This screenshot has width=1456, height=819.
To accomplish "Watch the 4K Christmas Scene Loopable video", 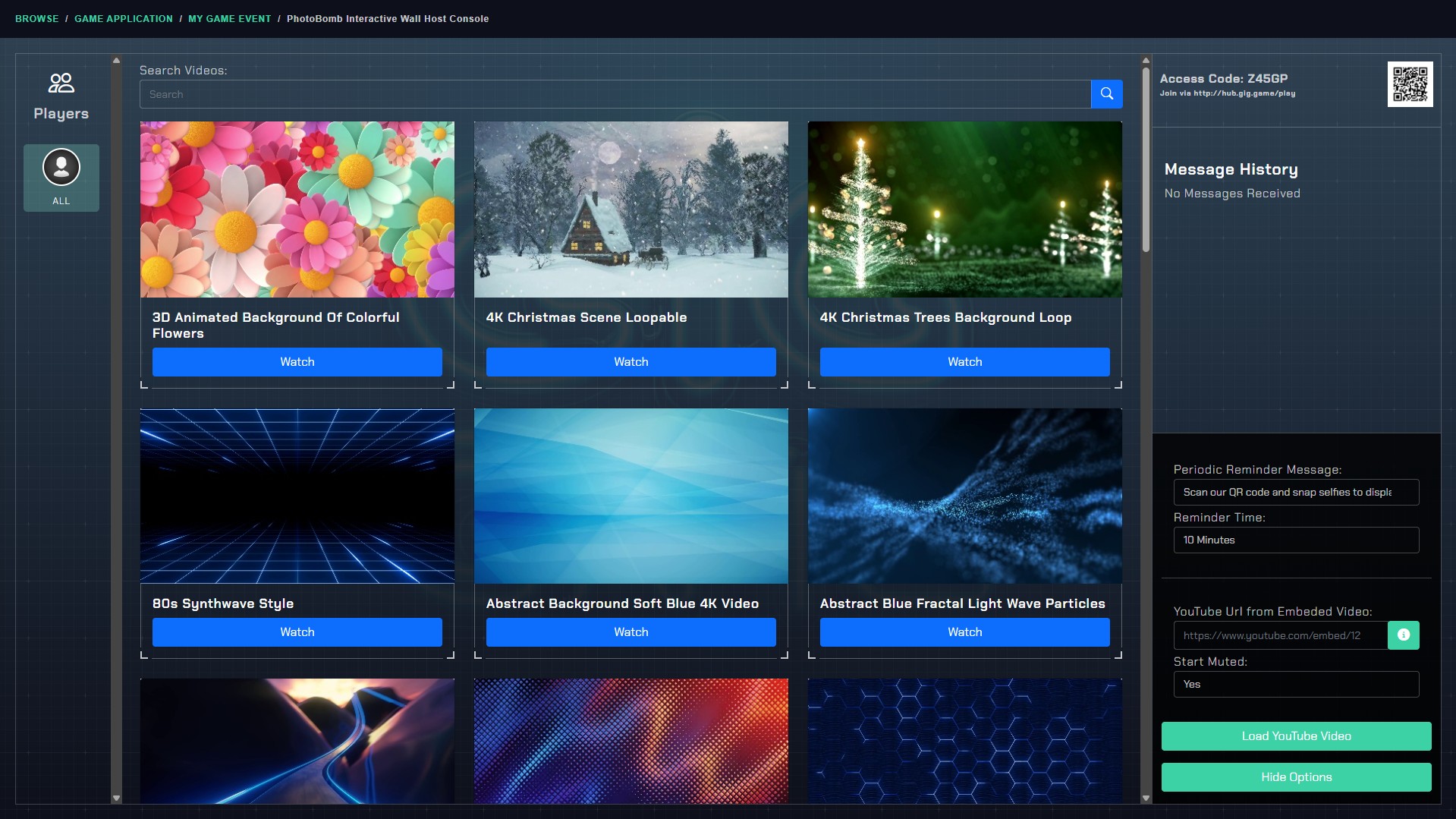I will tap(631, 362).
